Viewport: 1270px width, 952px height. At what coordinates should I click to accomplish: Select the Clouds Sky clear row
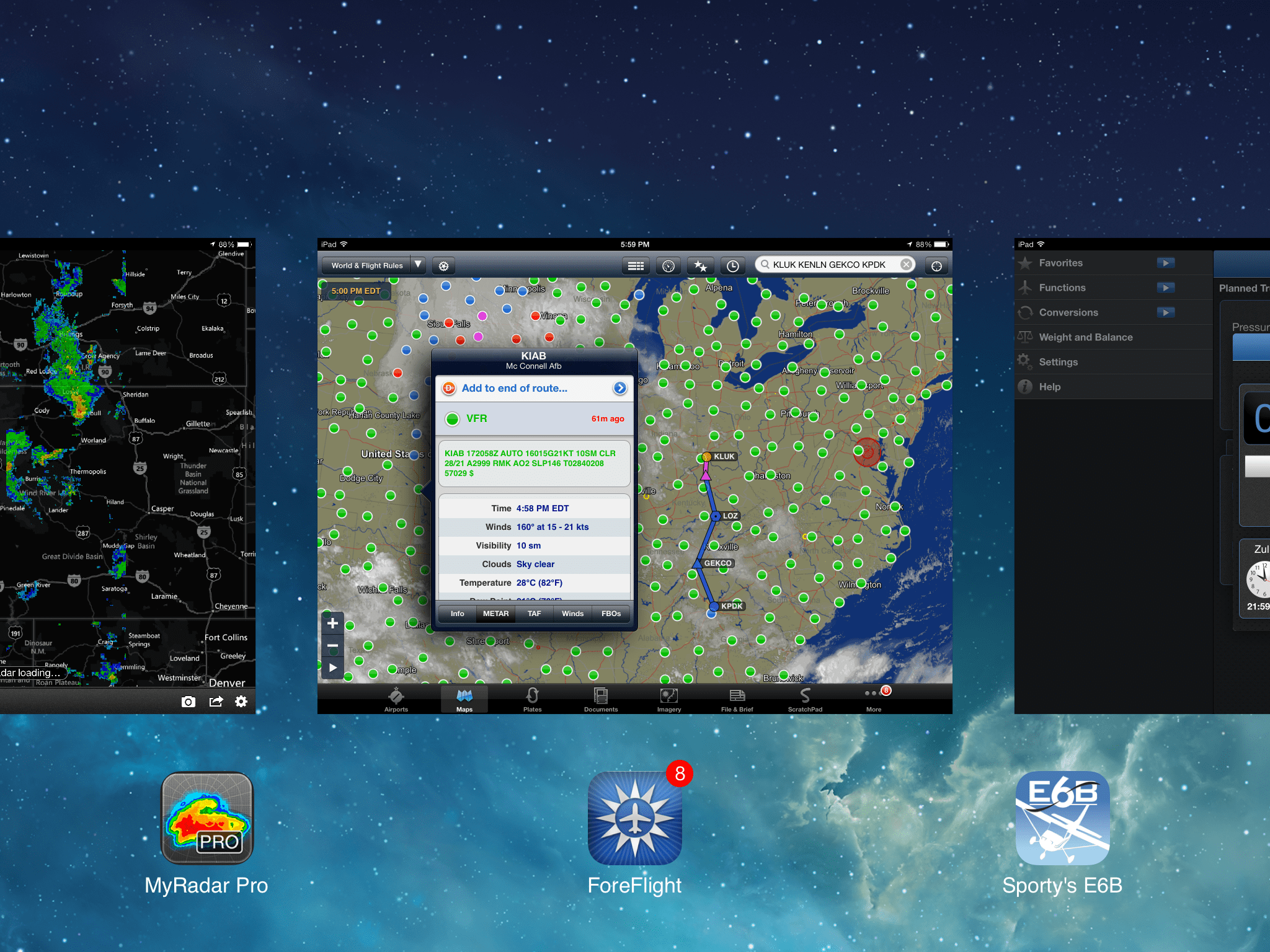coord(534,564)
